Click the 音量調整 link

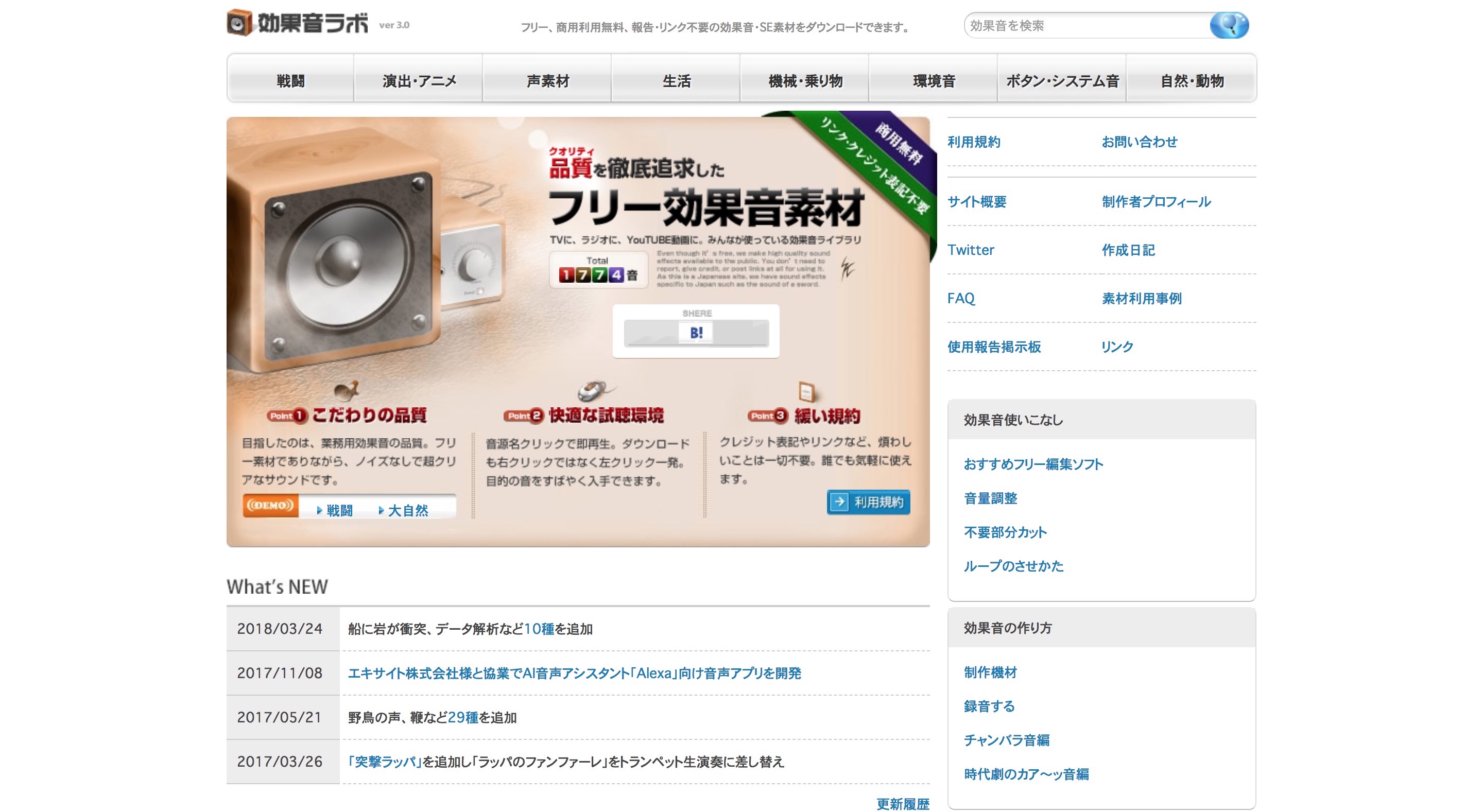(x=990, y=498)
